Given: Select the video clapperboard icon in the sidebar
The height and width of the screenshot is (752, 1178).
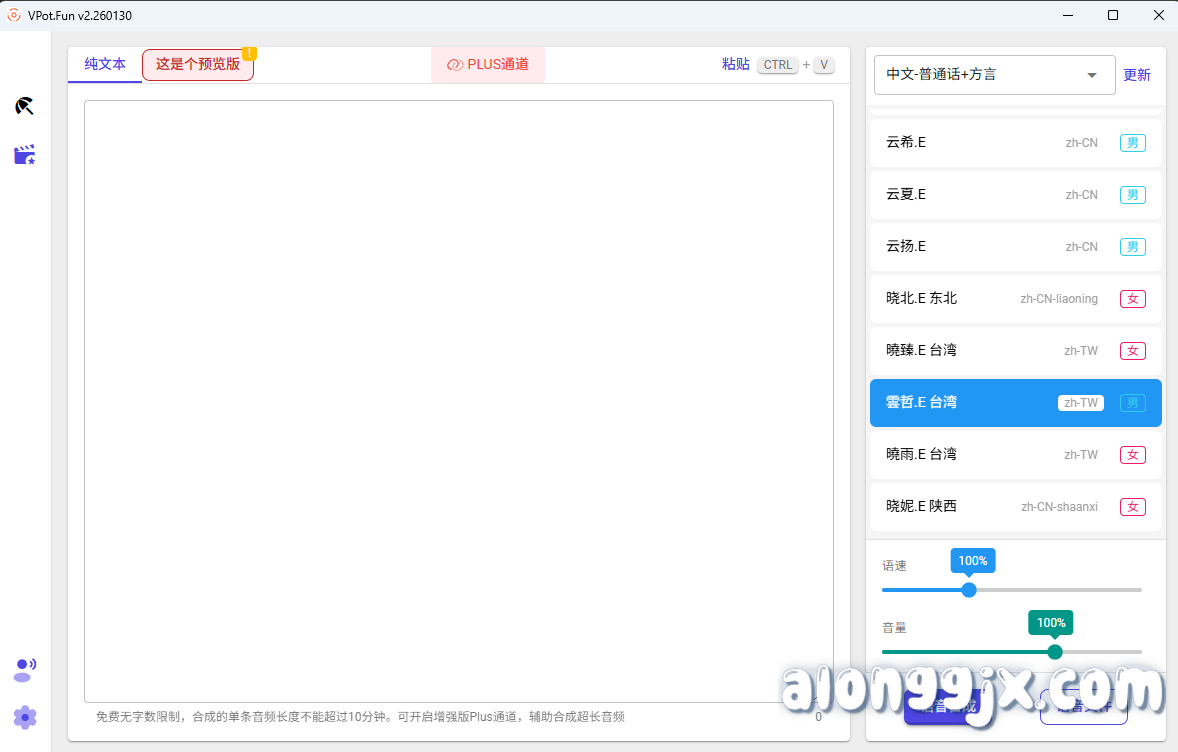Looking at the screenshot, I should [24, 155].
